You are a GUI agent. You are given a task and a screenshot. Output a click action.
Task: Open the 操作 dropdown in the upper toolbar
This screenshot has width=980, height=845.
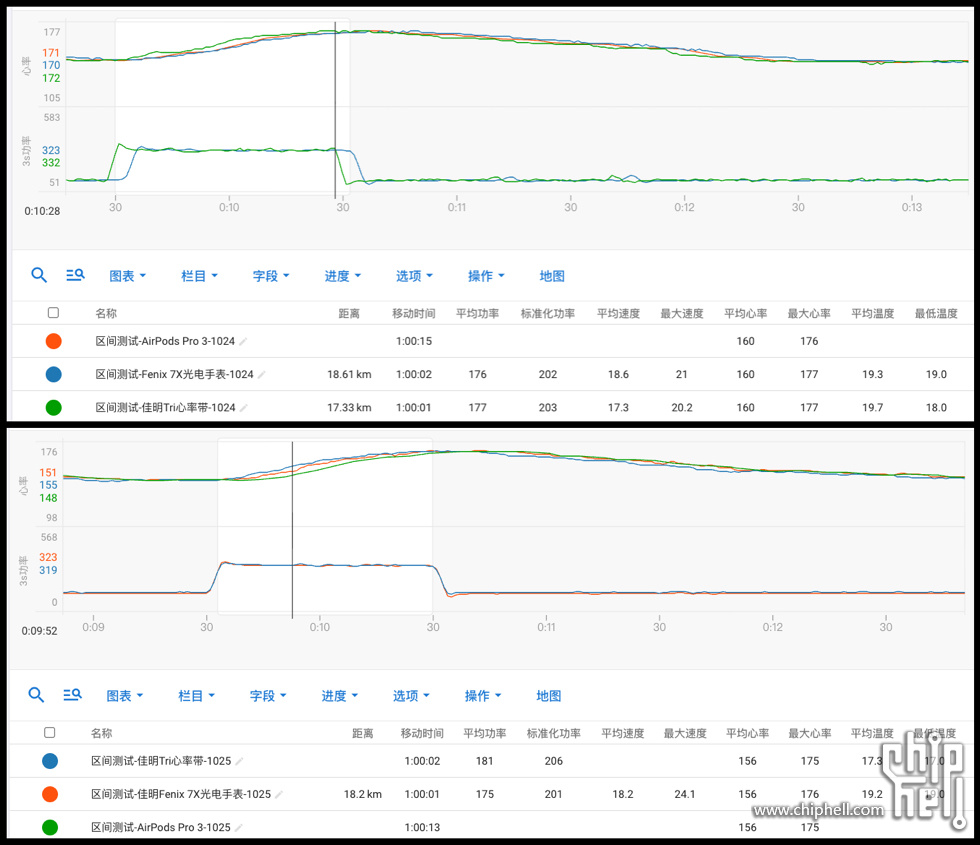coord(486,276)
